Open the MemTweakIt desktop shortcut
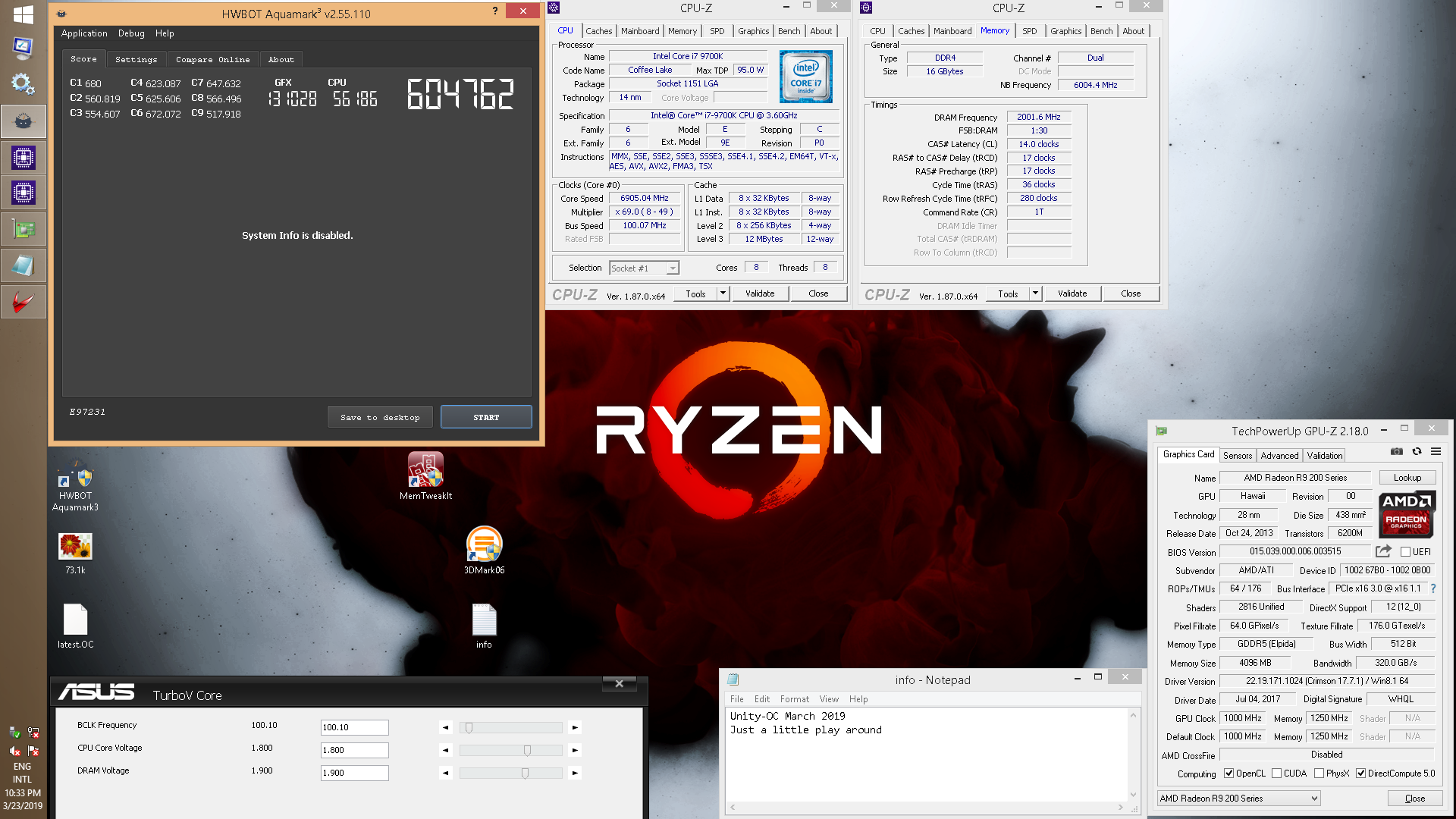The image size is (1456, 819). coord(425,476)
